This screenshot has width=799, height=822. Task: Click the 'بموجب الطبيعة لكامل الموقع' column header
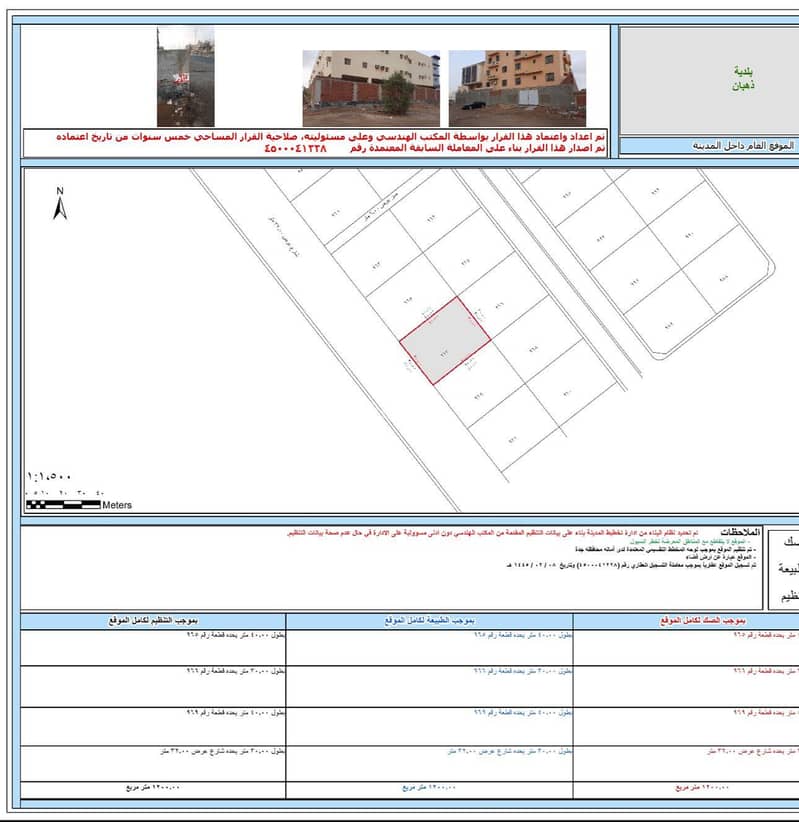coord(429,621)
